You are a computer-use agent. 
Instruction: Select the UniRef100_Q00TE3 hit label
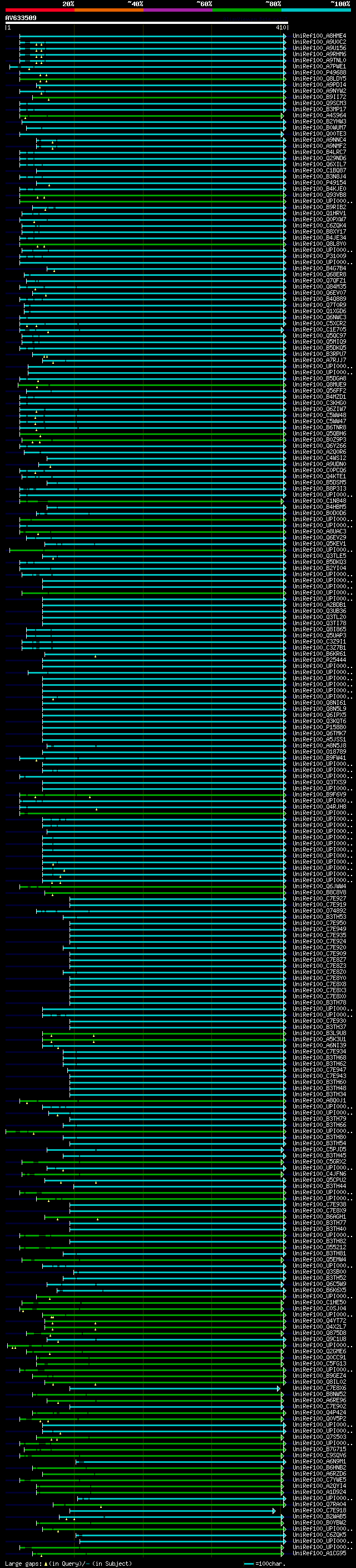point(319,134)
